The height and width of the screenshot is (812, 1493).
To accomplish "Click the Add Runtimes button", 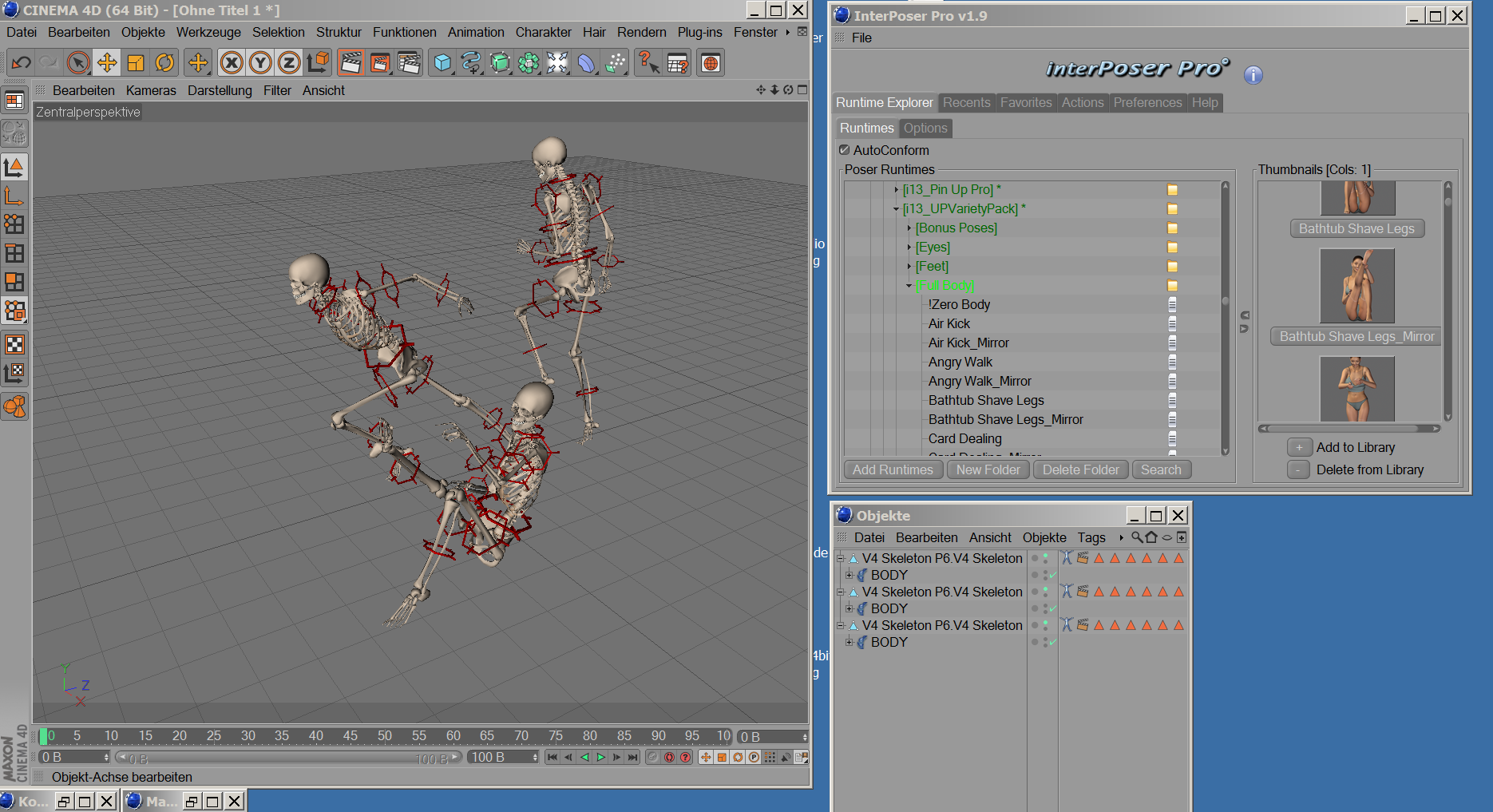I will pyautogui.click(x=892, y=469).
